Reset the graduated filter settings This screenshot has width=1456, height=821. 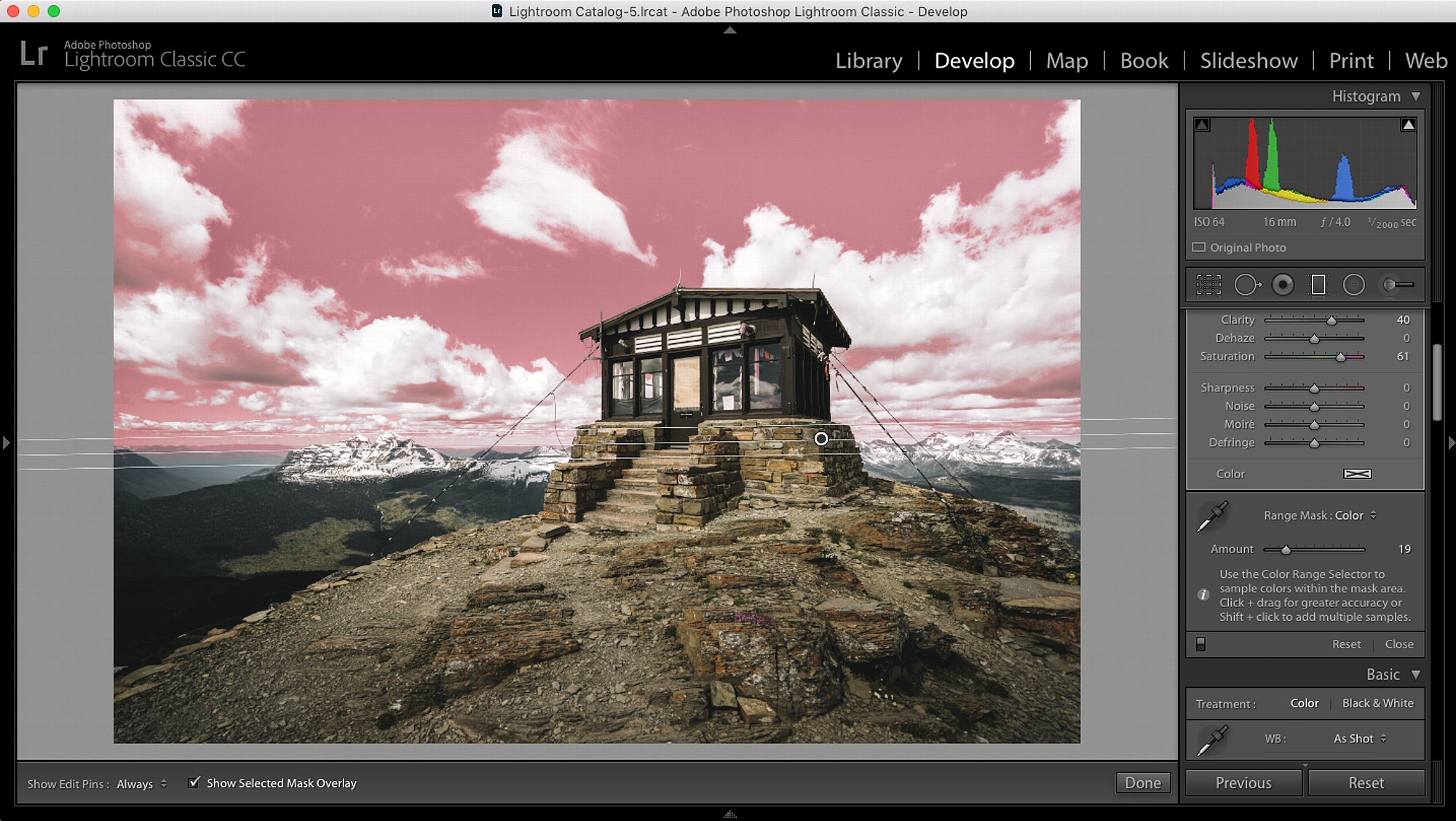(x=1346, y=644)
